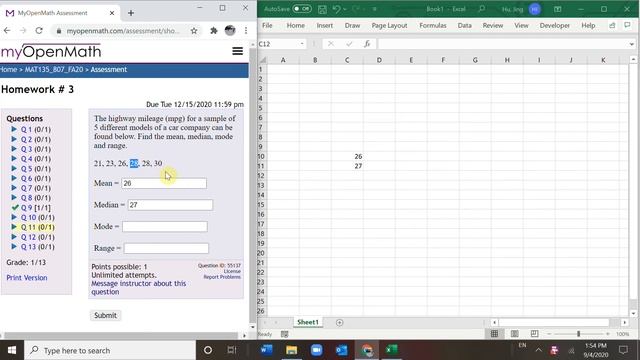Expand question Q 1 in the list
The height and width of the screenshot is (360, 640).
click(14, 129)
